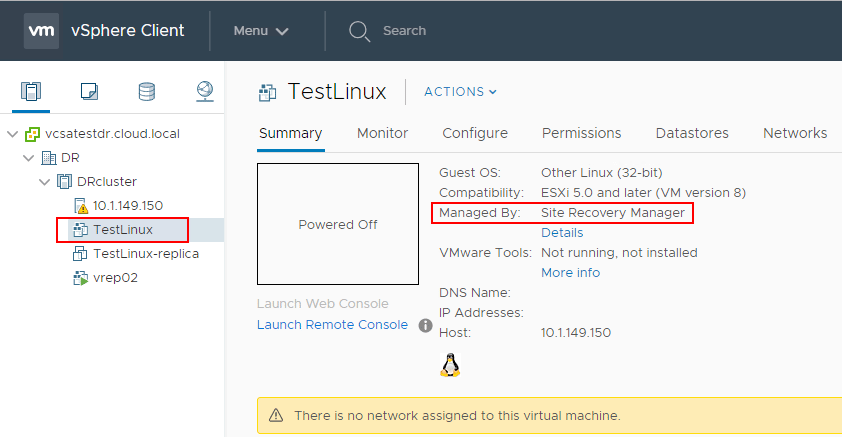The width and height of the screenshot is (842, 437).
Task: Click the Linux penguin icon
Action: pyautogui.click(x=450, y=366)
